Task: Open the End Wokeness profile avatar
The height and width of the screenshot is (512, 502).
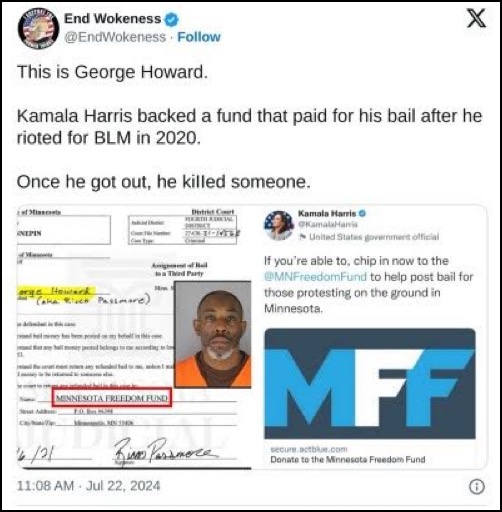Action: tap(38, 29)
